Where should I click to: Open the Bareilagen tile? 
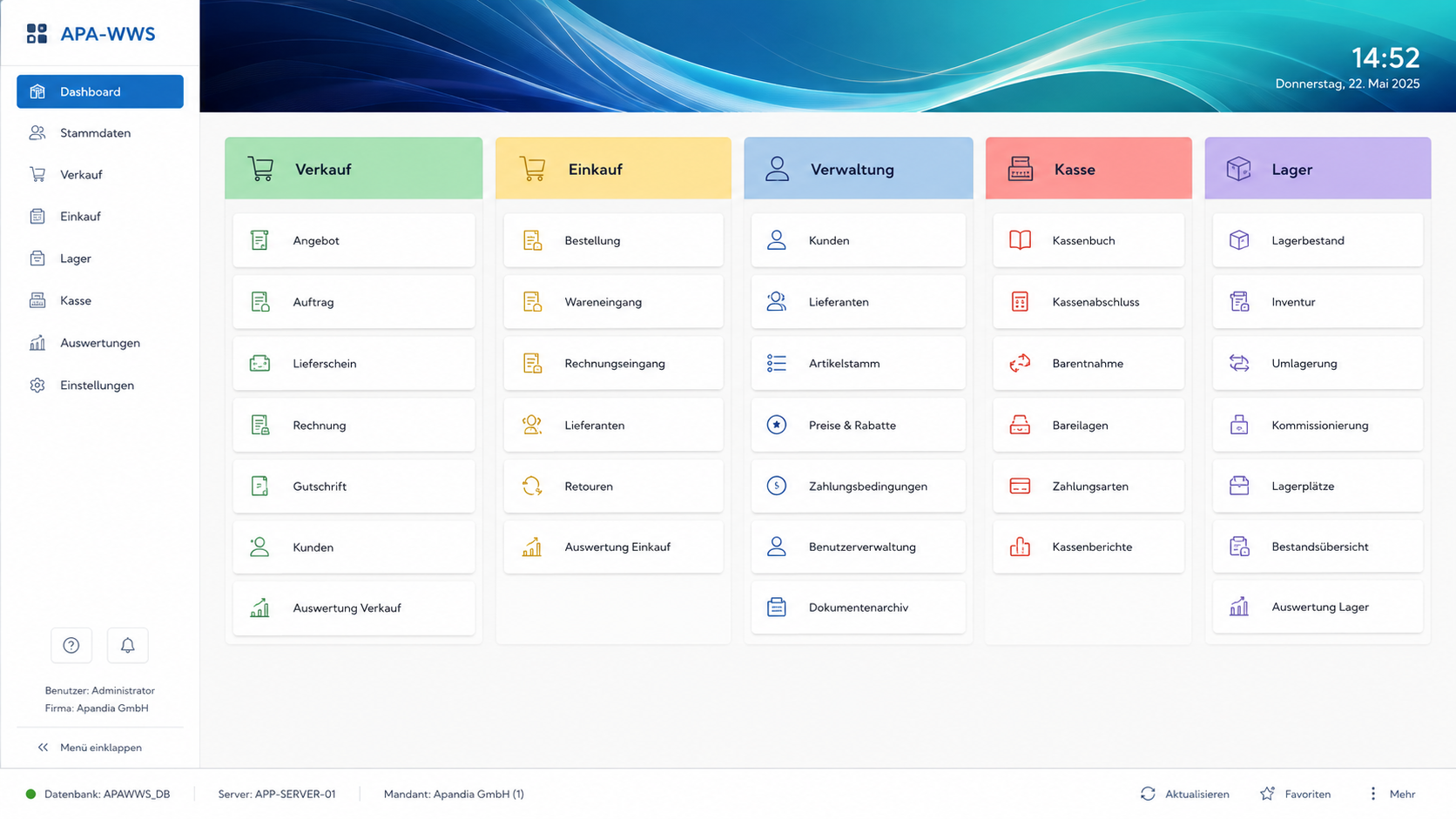[x=1089, y=425]
